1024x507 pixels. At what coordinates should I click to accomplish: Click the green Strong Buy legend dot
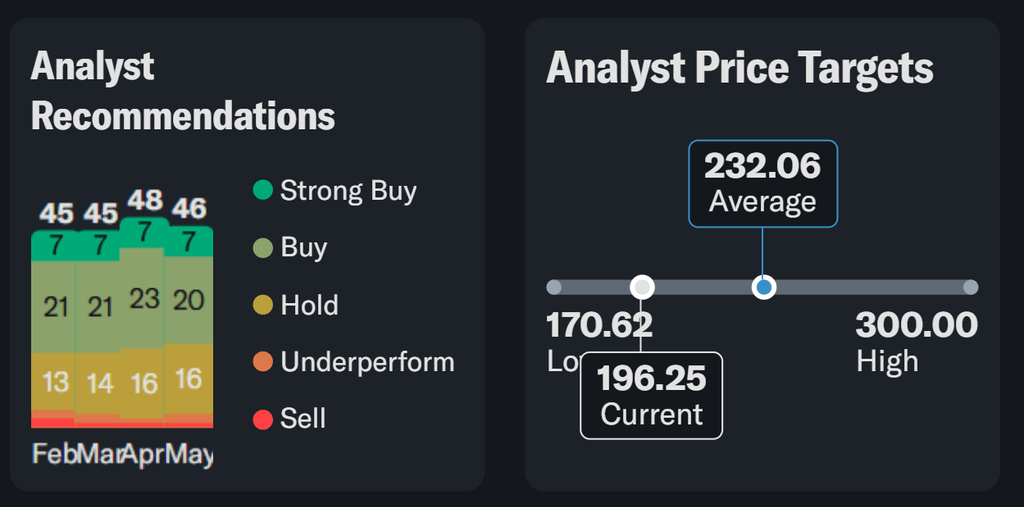pyautogui.click(x=263, y=190)
